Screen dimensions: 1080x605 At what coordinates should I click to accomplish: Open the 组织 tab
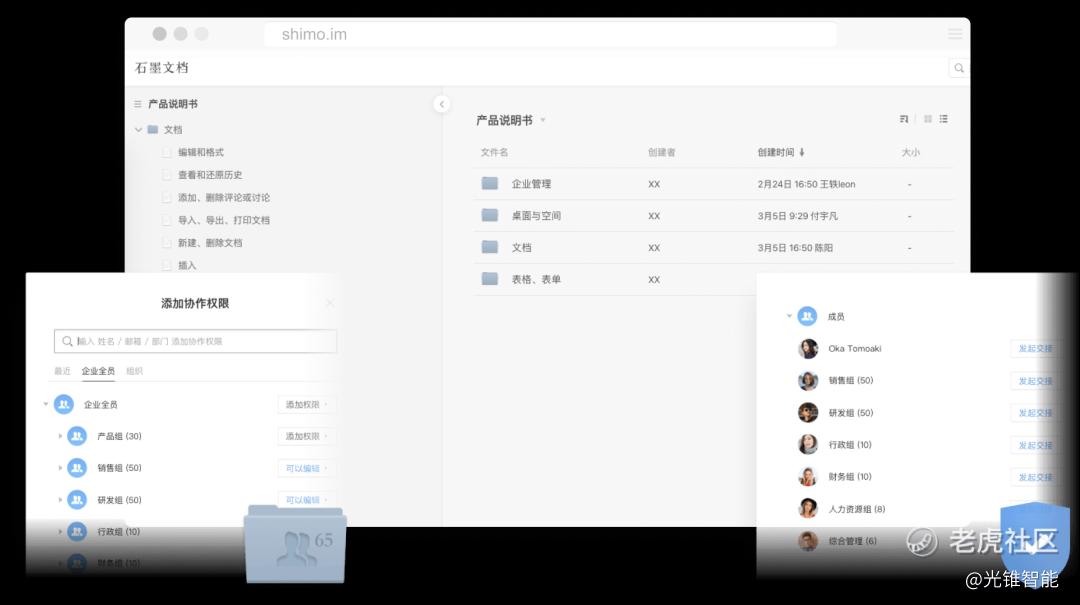point(134,371)
